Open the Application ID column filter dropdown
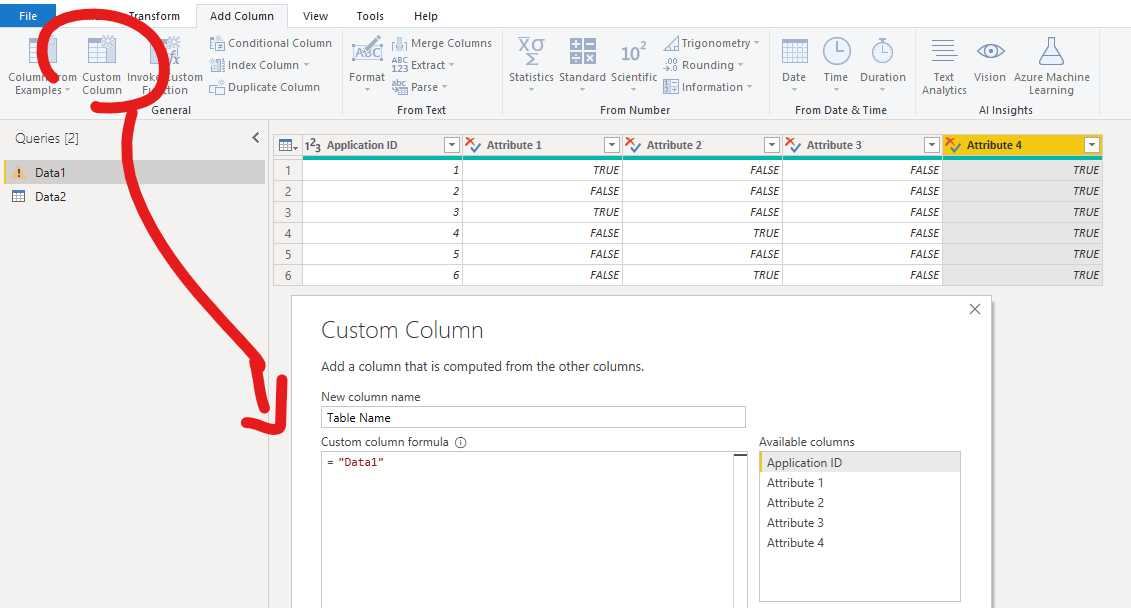Viewport: 1131px width, 608px height. [x=452, y=145]
